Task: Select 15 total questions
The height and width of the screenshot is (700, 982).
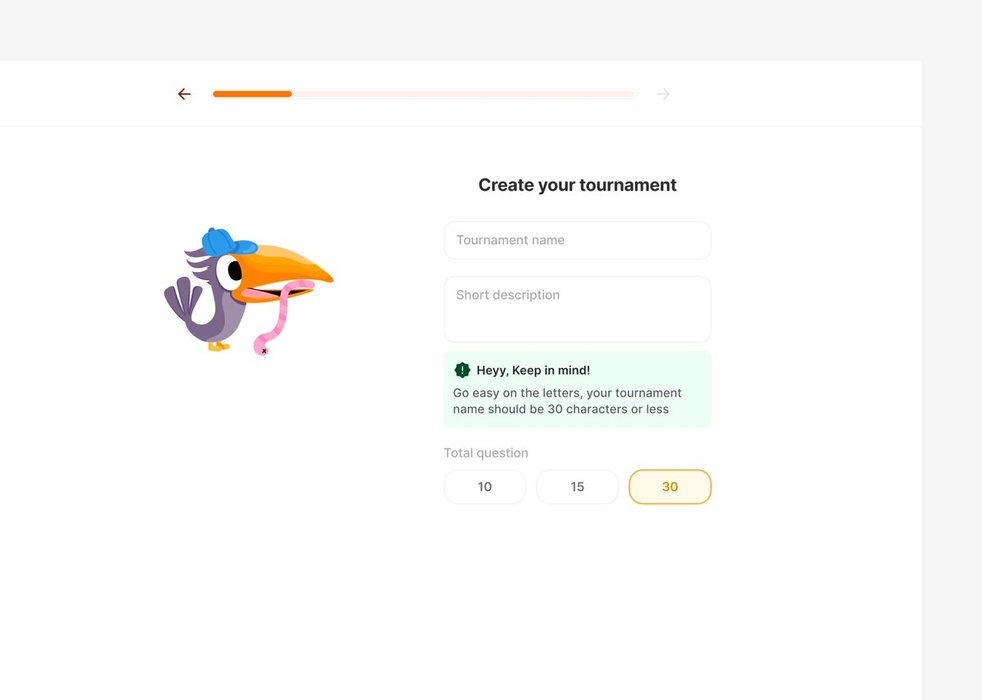Action: [x=577, y=486]
